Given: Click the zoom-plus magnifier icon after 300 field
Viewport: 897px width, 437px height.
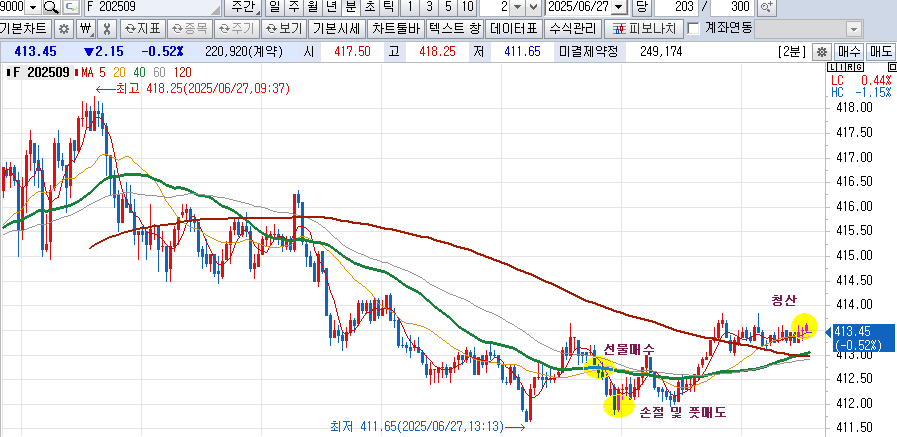Looking at the screenshot, I should click(765, 7).
